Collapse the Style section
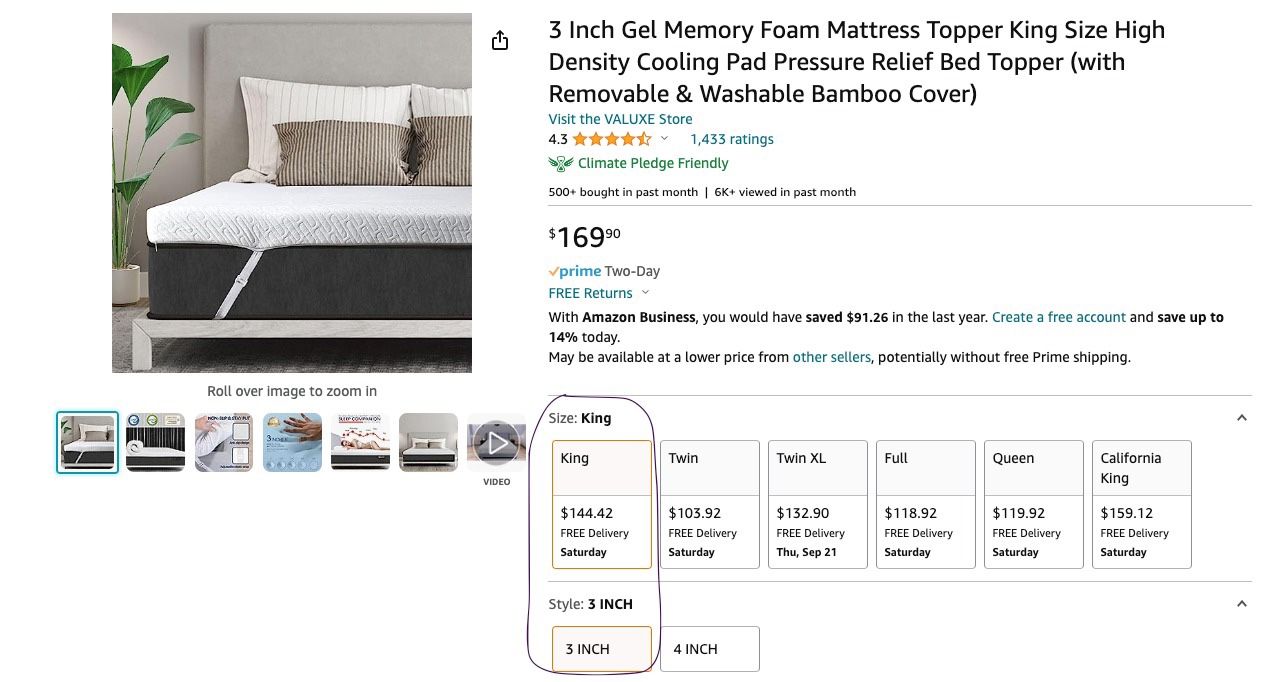Viewport: 1274px width, 682px height. tap(1241, 603)
